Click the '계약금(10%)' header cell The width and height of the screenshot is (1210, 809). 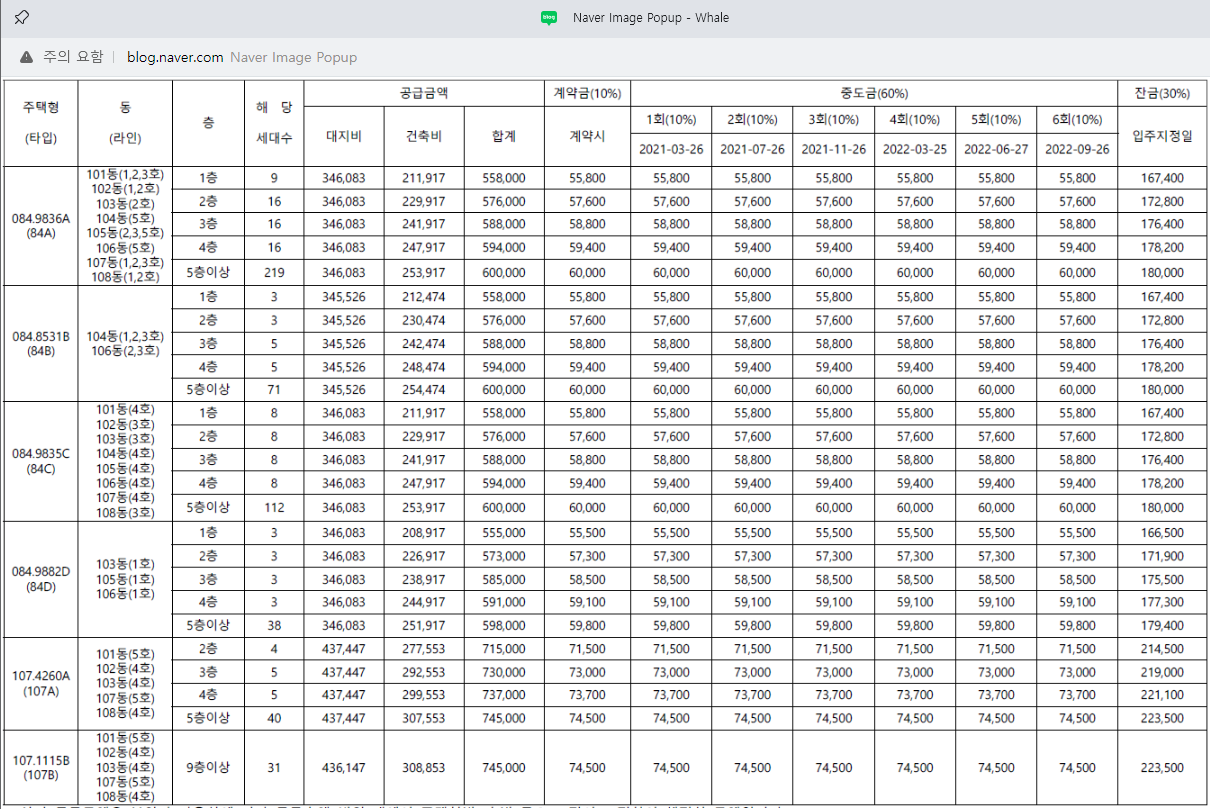[x=587, y=93]
